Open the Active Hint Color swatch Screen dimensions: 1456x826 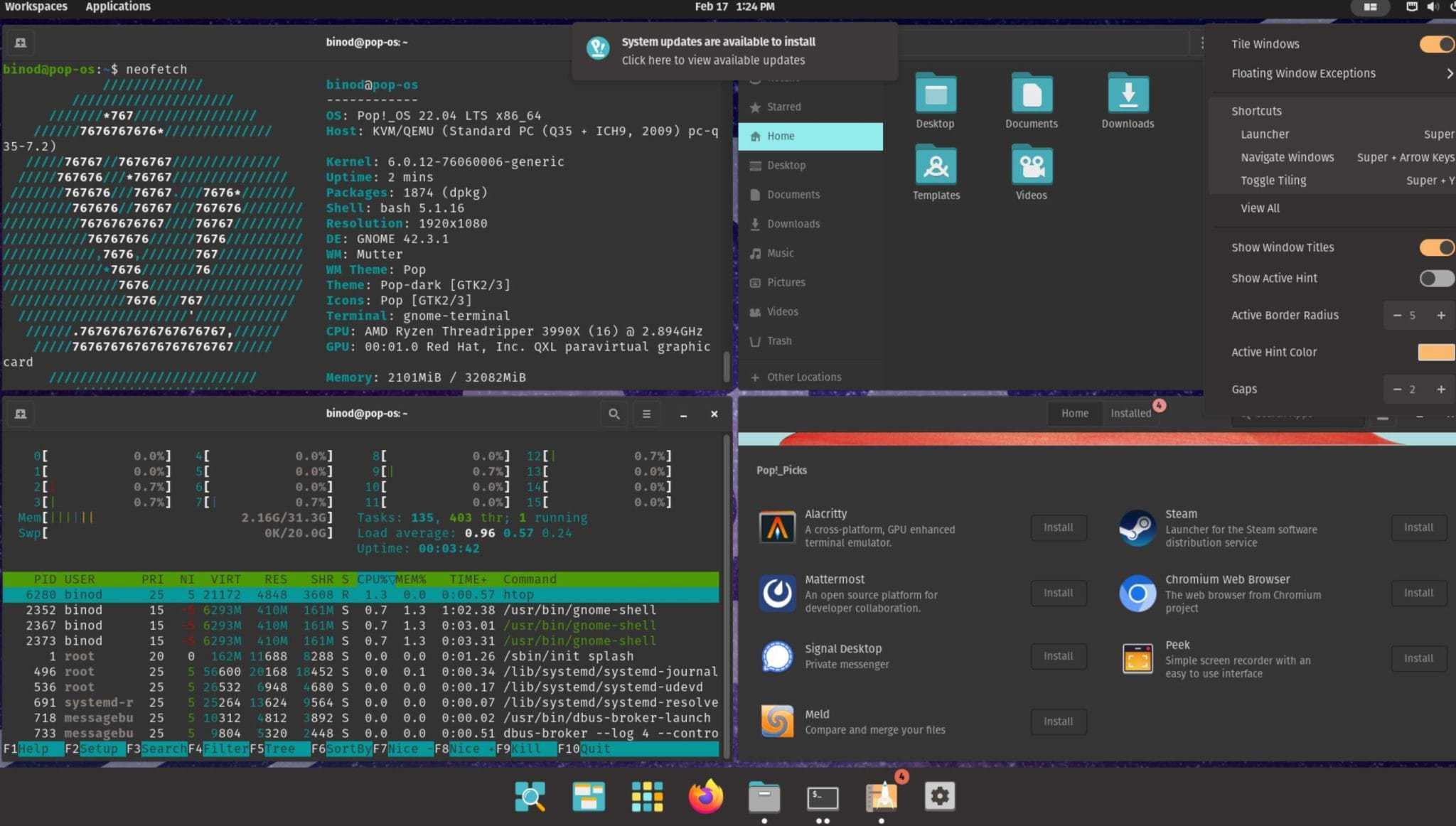tap(1435, 352)
